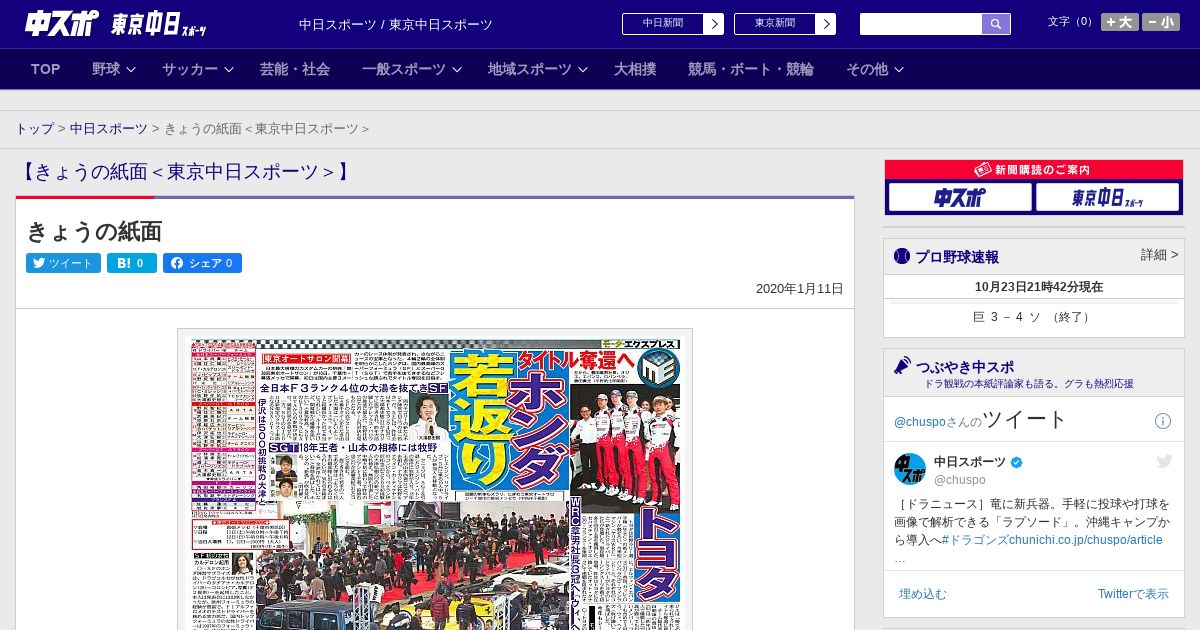
Task: Click the つぶやき中スポ megaphone icon
Action: (x=902, y=366)
